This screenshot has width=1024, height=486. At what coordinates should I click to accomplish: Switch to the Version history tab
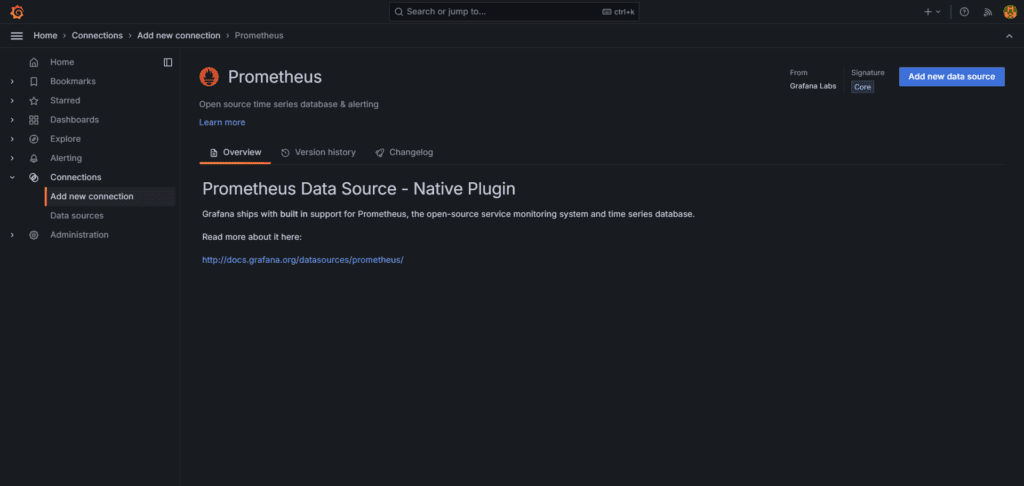[x=319, y=152]
